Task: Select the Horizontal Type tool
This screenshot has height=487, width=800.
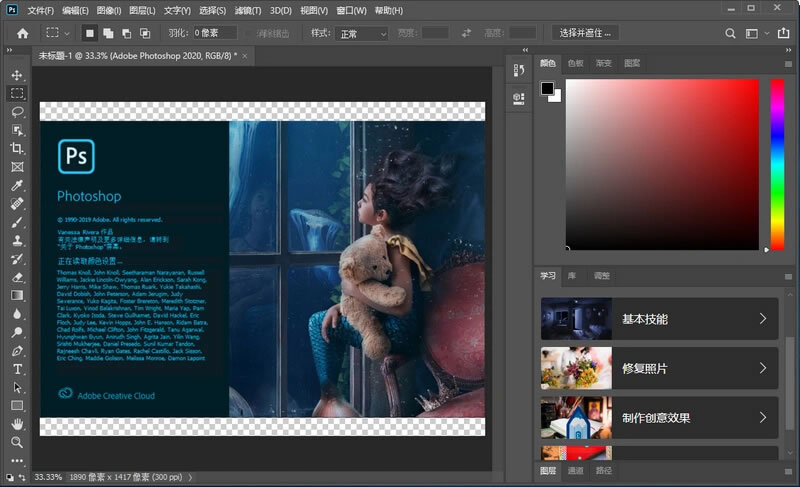Action: point(17,369)
